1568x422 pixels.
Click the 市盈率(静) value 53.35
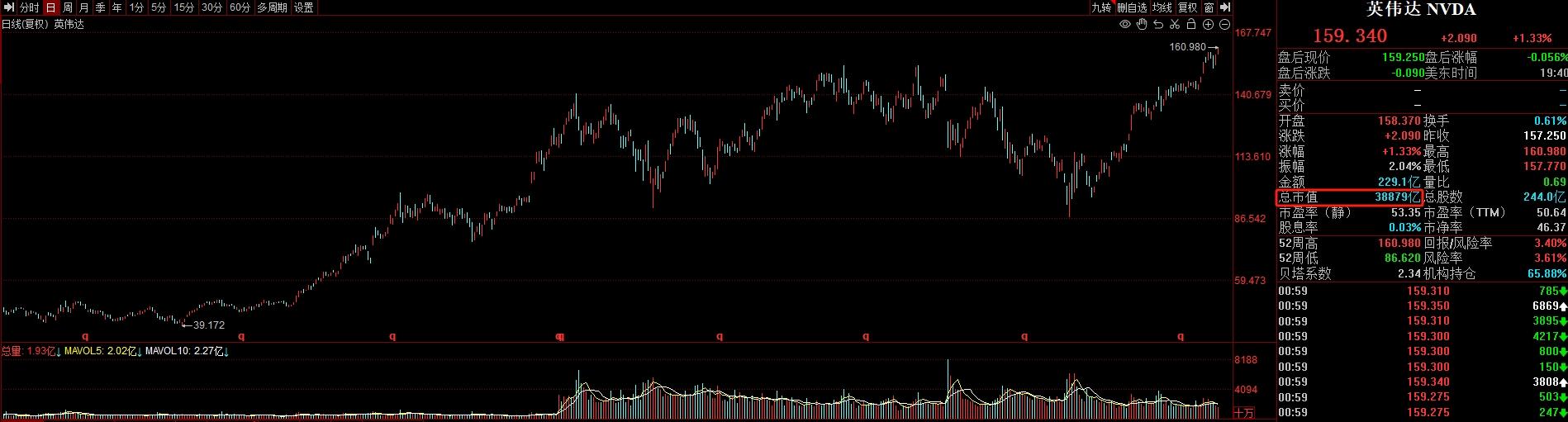click(1405, 212)
